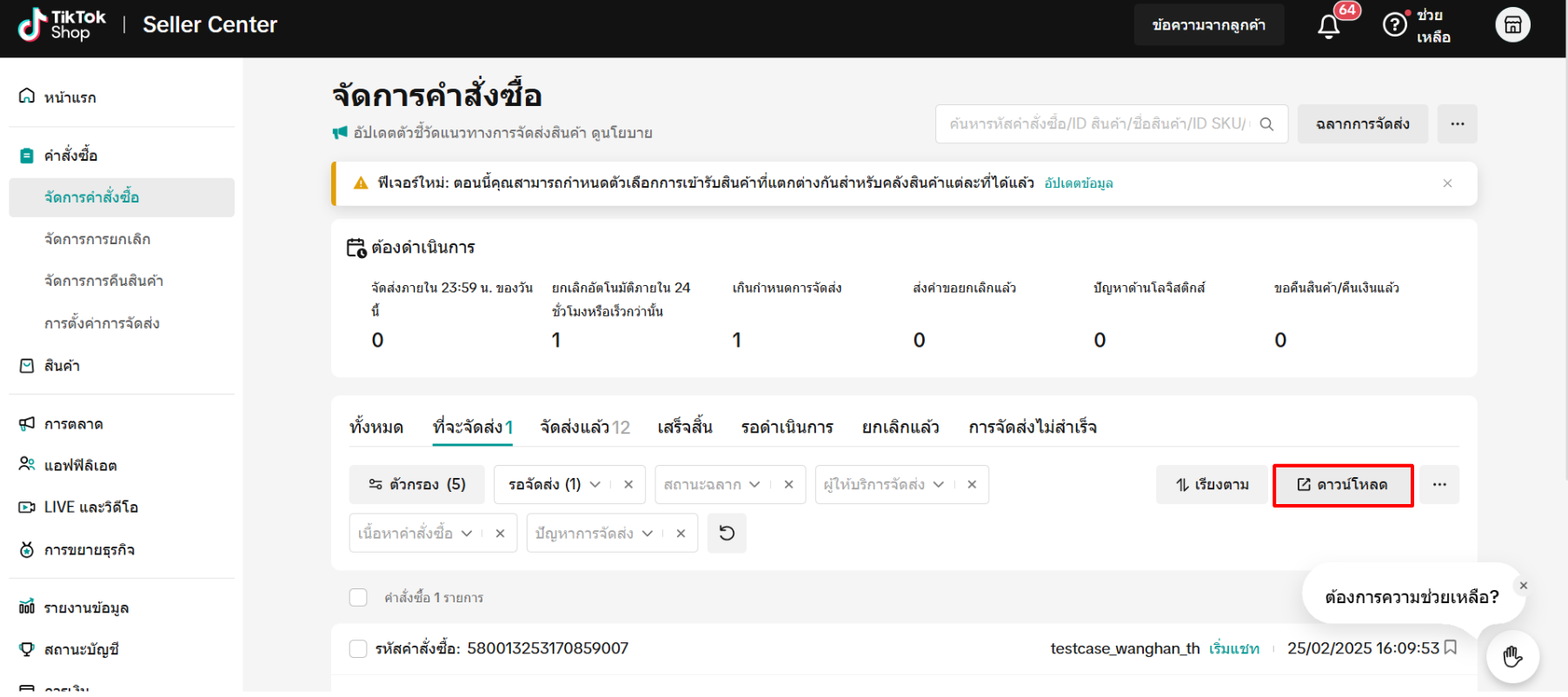Clear the สถานะฉลาก filter

[788, 485]
